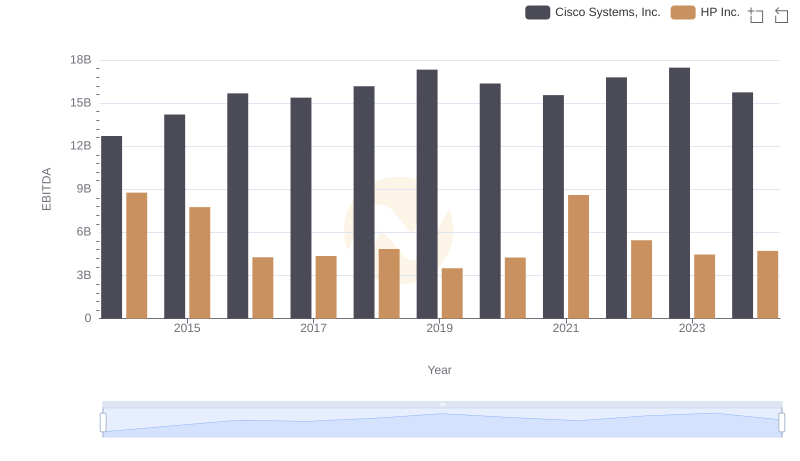Click the data zoom slider top grip

point(442,404)
